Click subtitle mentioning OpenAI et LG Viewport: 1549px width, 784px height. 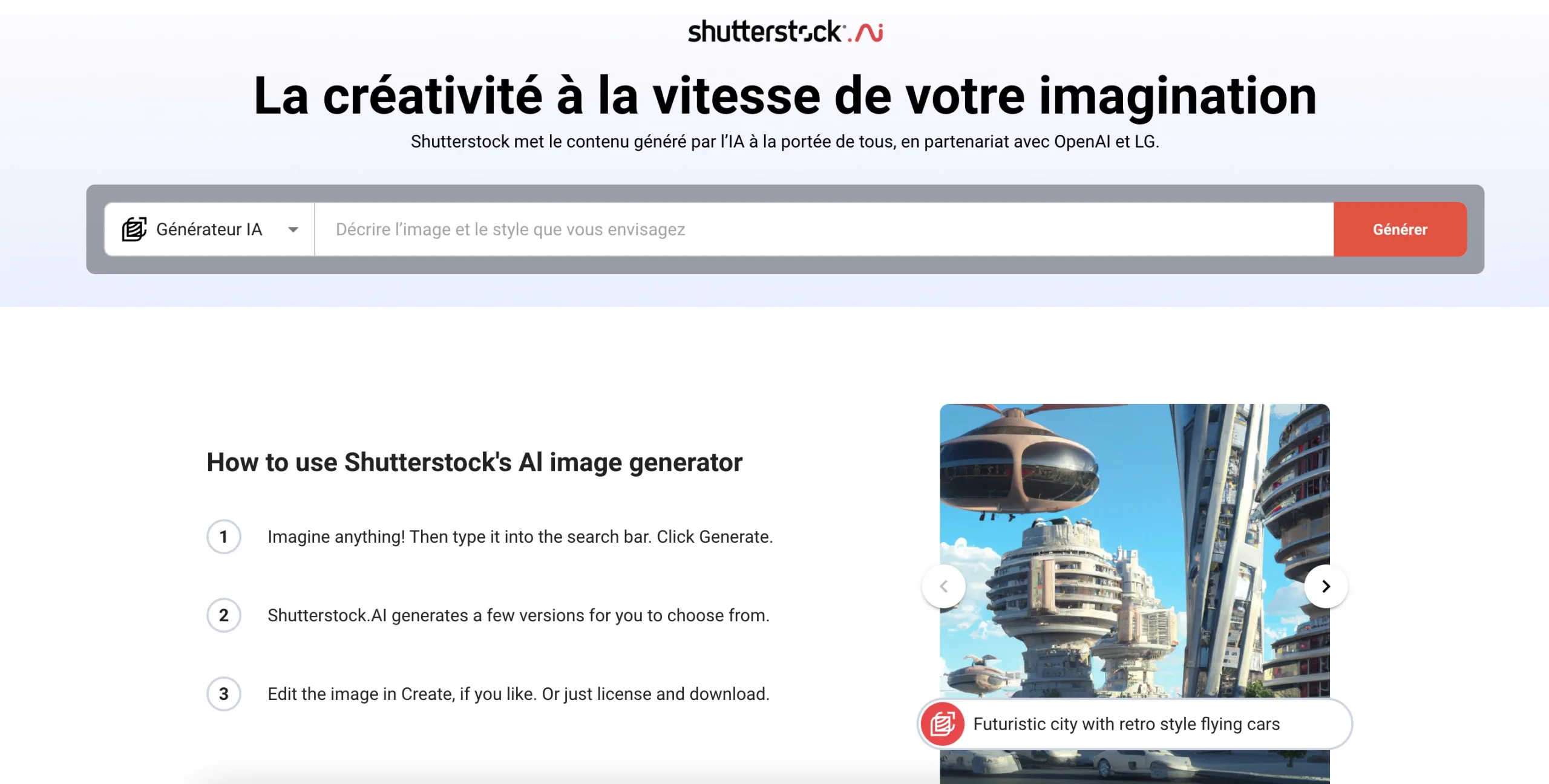pos(785,142)
